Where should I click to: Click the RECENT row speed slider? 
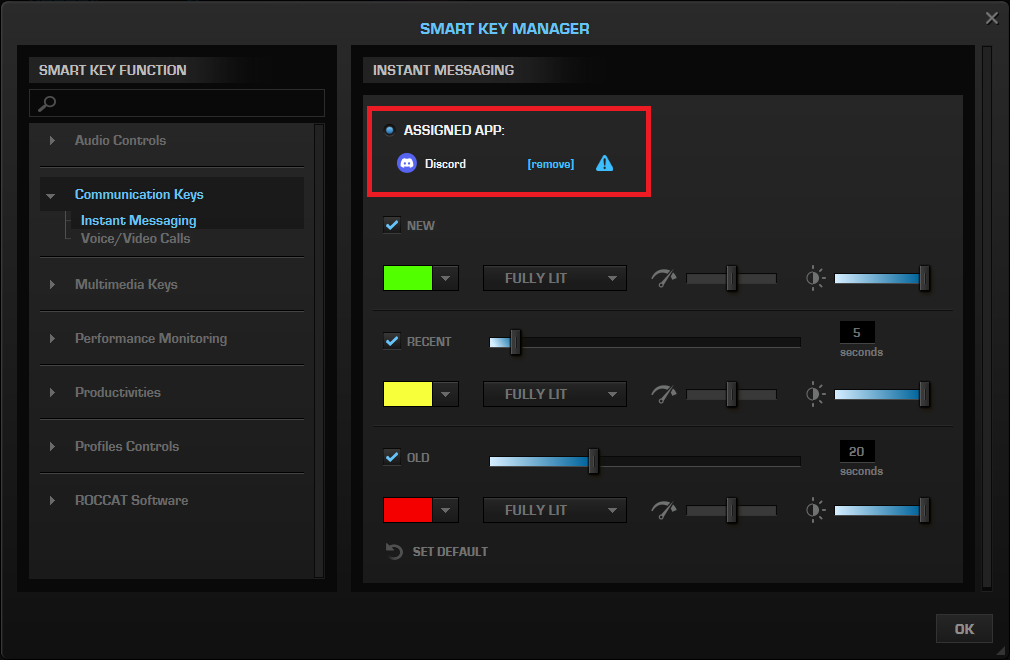[731, 394]
